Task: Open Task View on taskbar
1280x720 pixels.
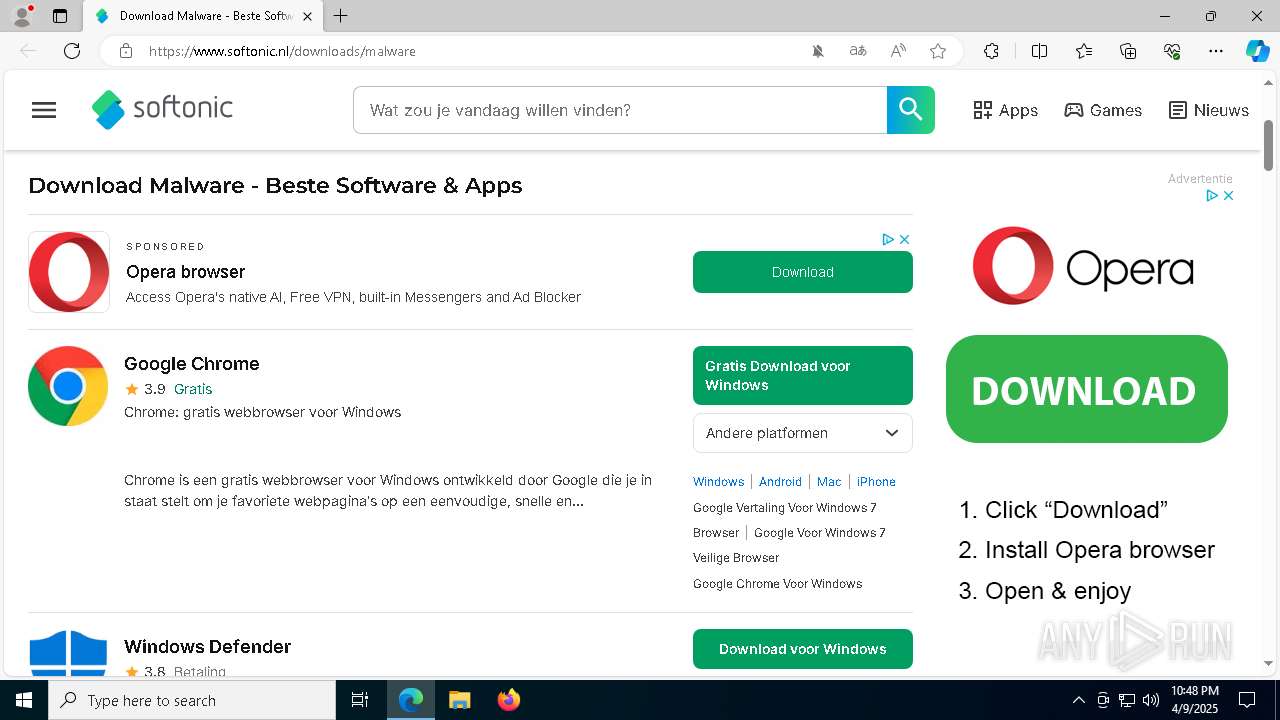Action: [360, 700]
